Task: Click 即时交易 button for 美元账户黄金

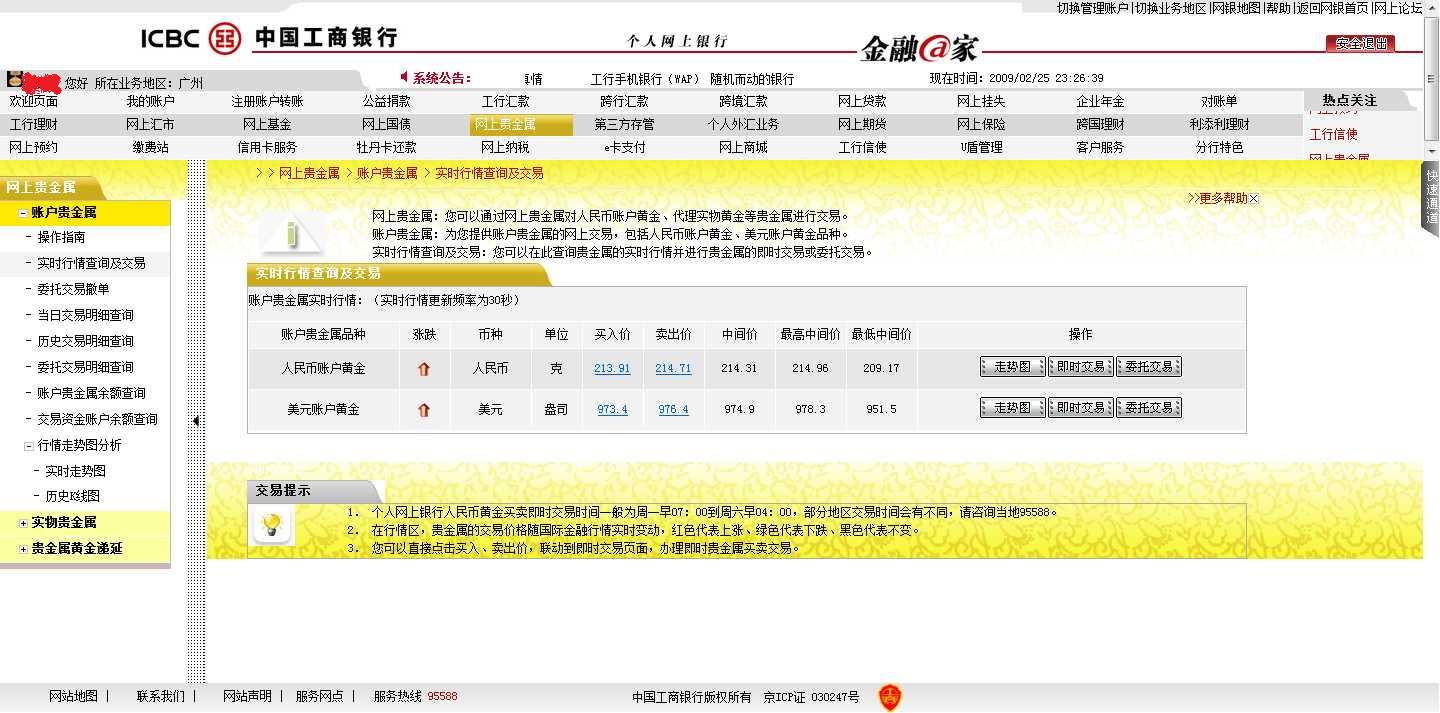Action: click(1080, 408)
